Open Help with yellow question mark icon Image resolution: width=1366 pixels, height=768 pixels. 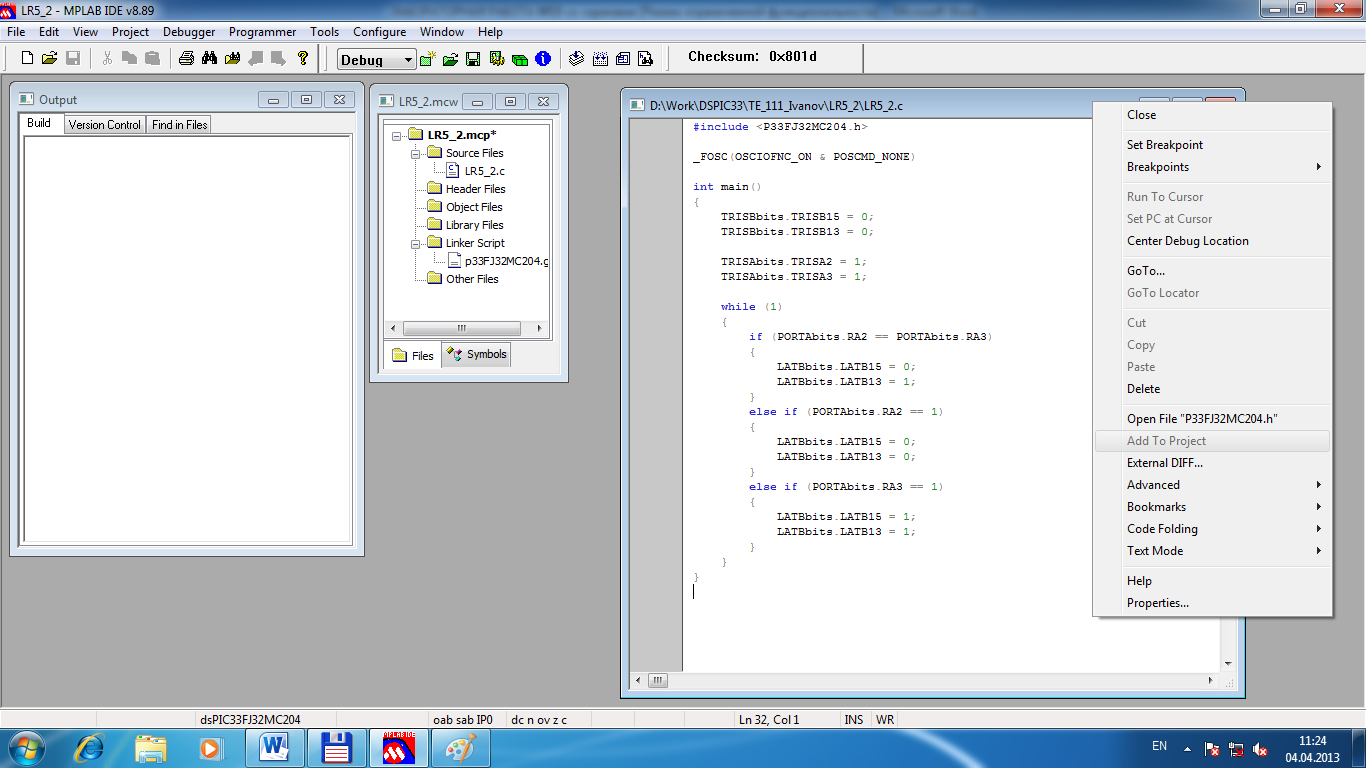[x=303, y=58]
